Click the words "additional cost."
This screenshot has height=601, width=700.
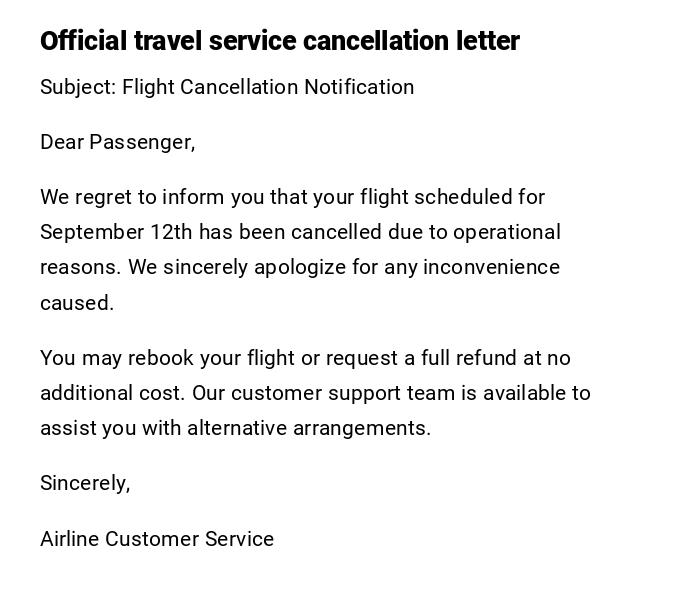[112, 393]
